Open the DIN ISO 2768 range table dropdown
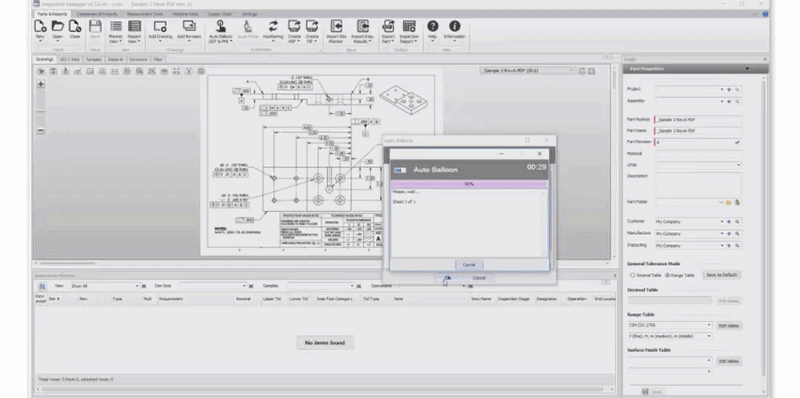The width and height of the screenshot is (800, 398). [x=670, y=325]
